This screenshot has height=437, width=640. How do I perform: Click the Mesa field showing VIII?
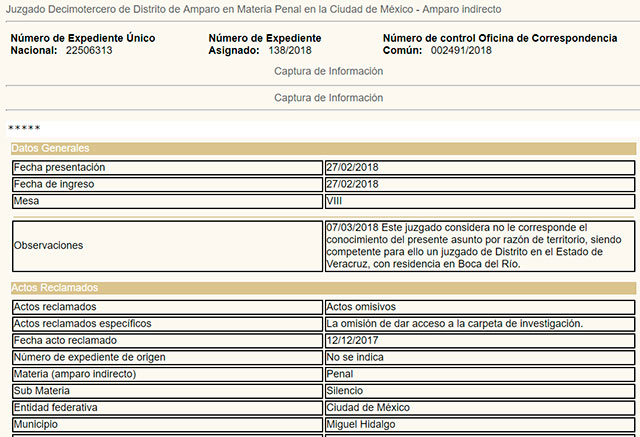[x=479, y=201]
